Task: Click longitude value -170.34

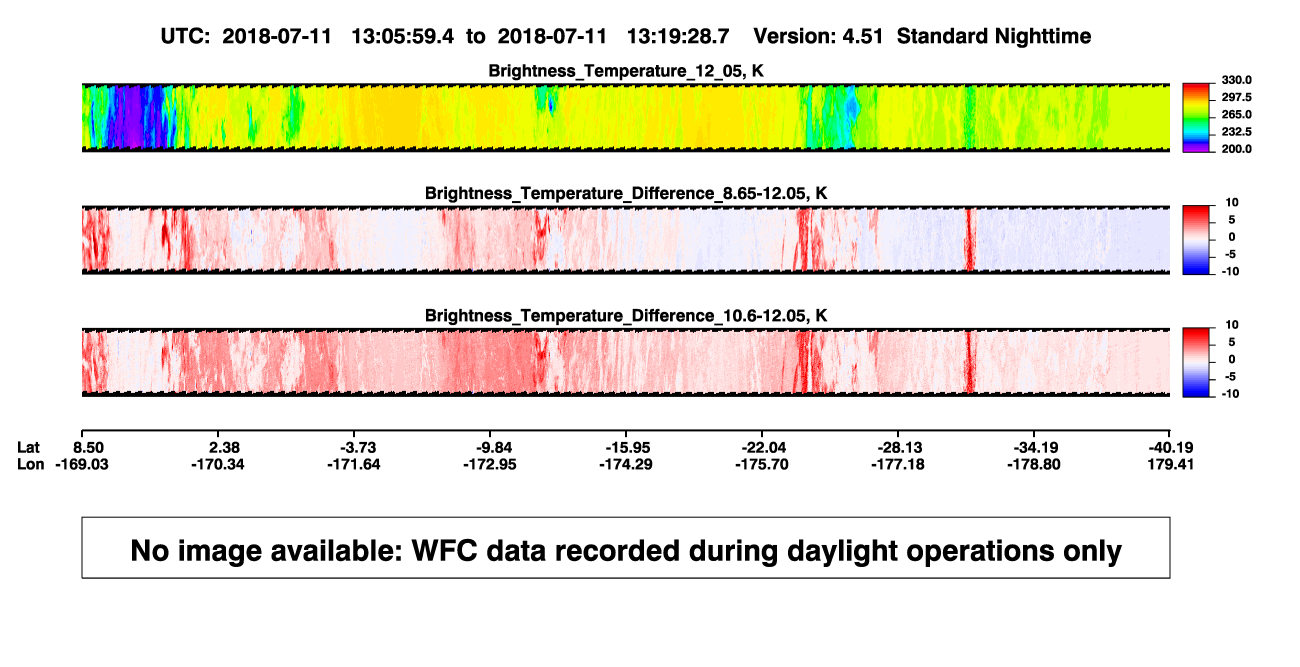Action: [220, 464]
